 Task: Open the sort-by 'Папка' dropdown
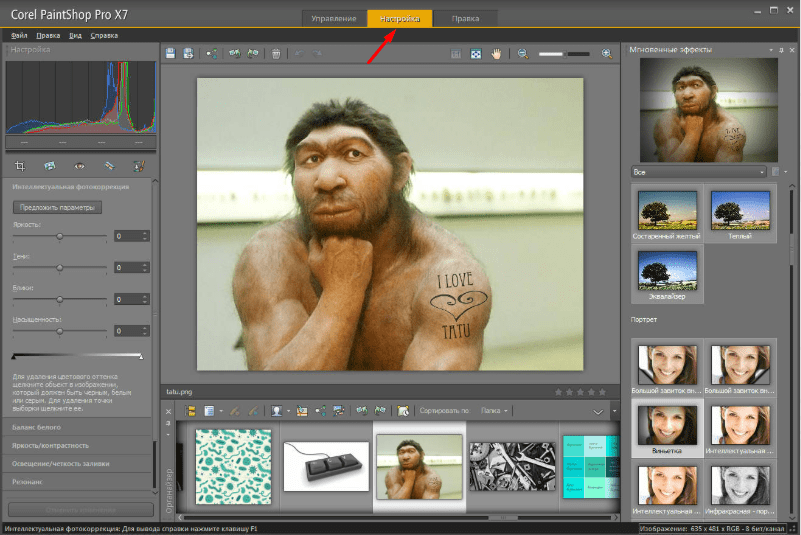(495, 410)
